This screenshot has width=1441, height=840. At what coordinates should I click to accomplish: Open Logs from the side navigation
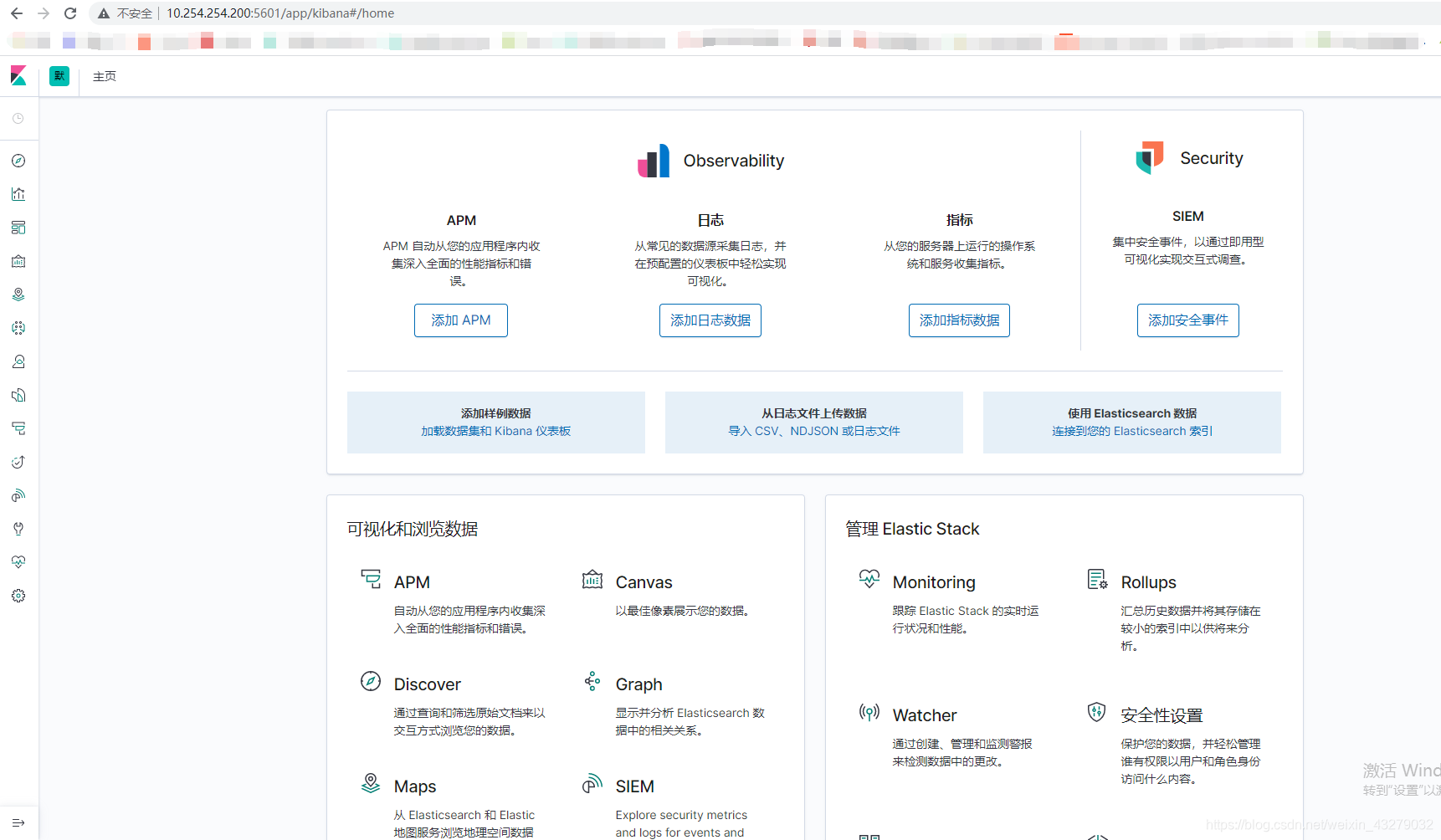[x=18, y=395]
